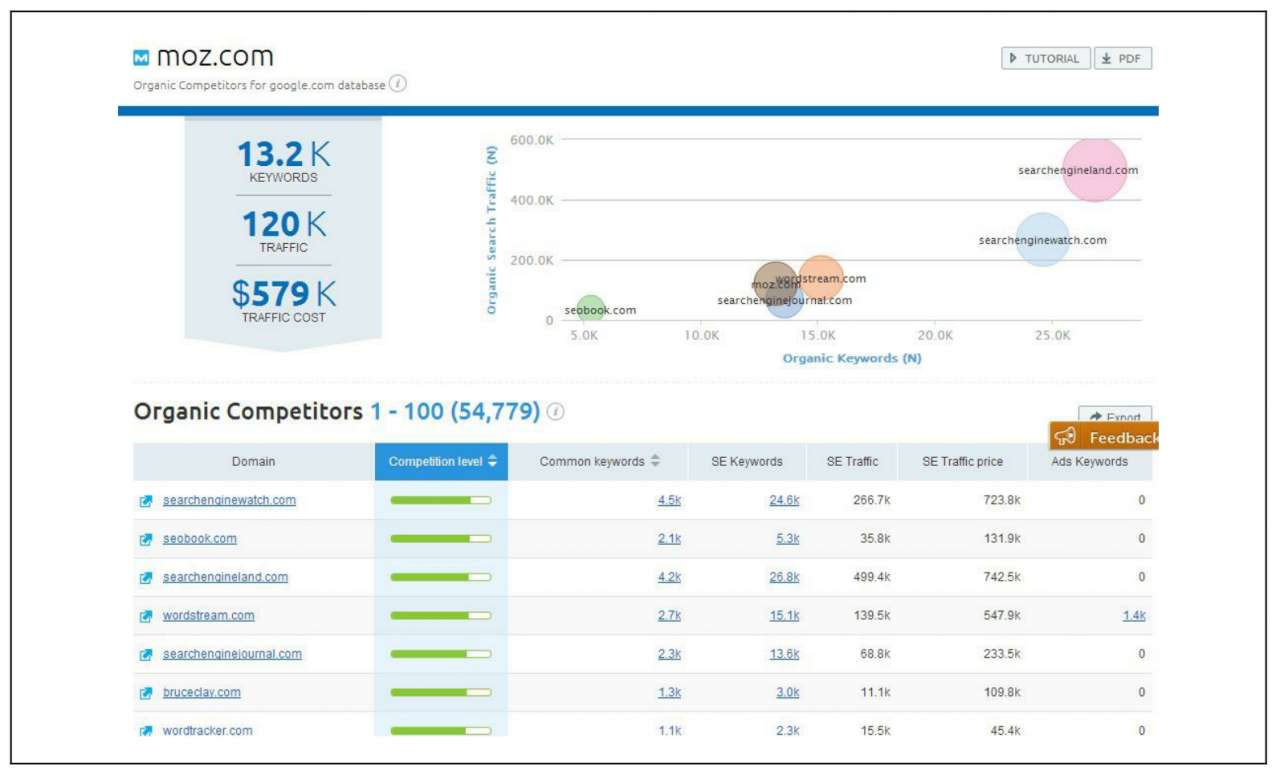Click the Export button above the table
1280x774 pixels.
1115,415
